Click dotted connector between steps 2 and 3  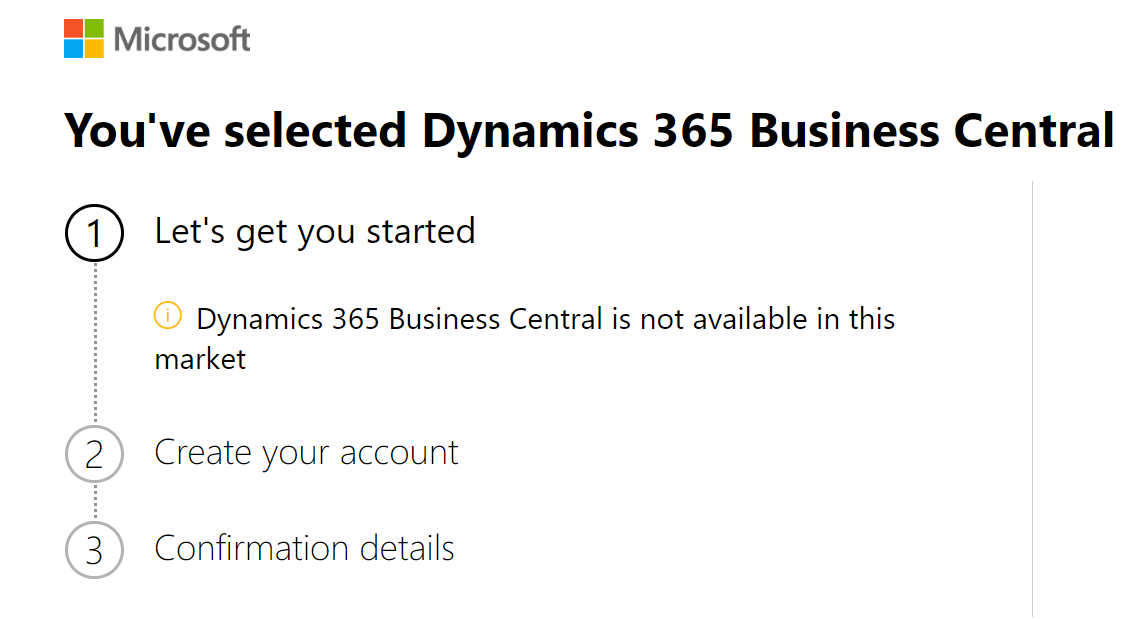[95, 502]
